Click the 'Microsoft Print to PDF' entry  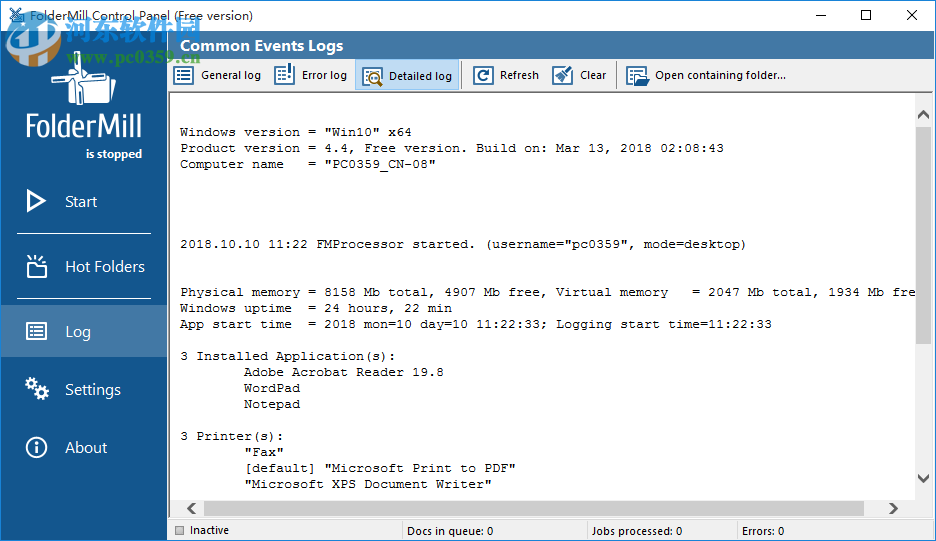[x=380, y=468]
